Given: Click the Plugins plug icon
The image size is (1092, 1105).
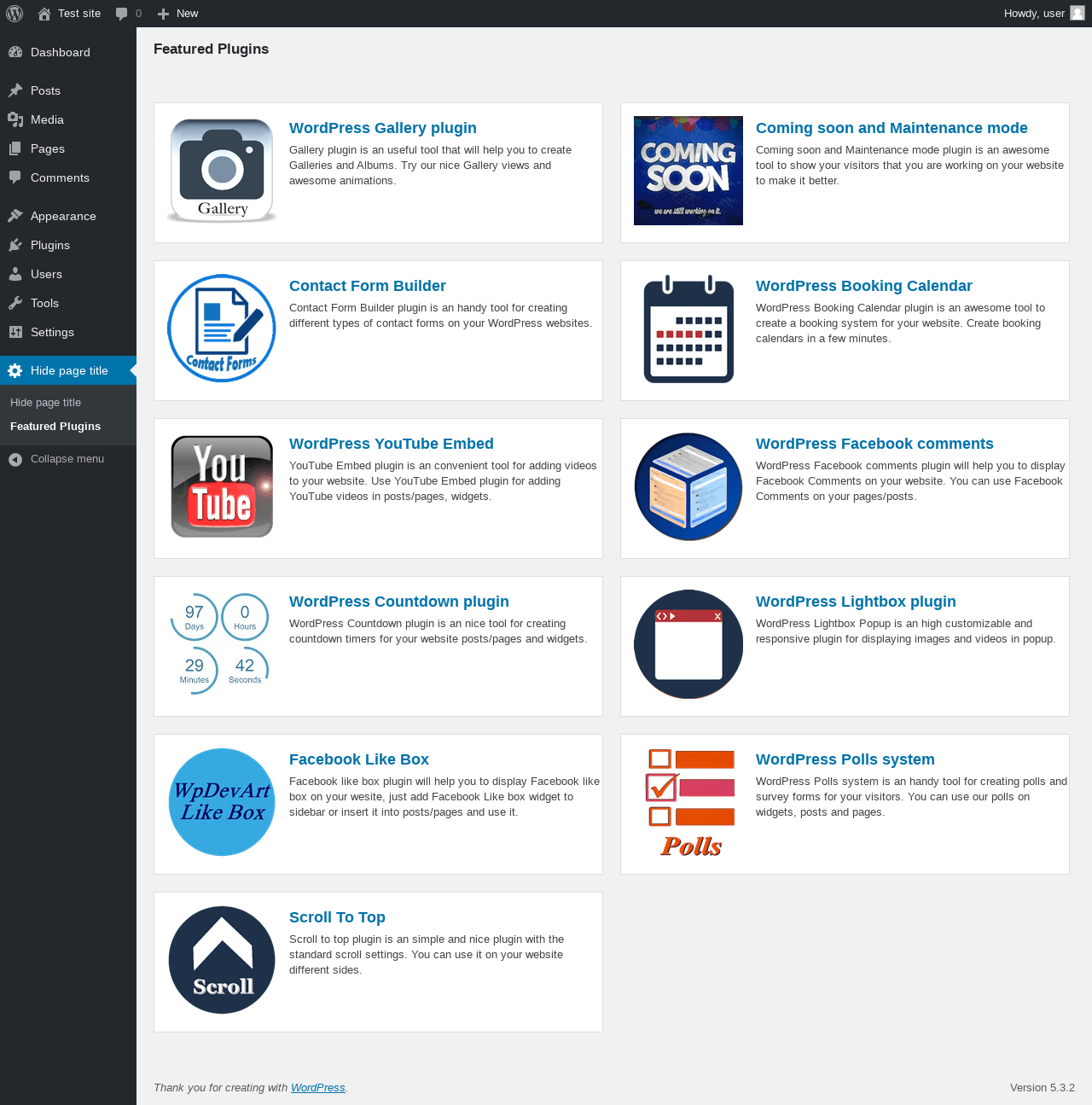Looking at the screenshot, I should (15, 245).
